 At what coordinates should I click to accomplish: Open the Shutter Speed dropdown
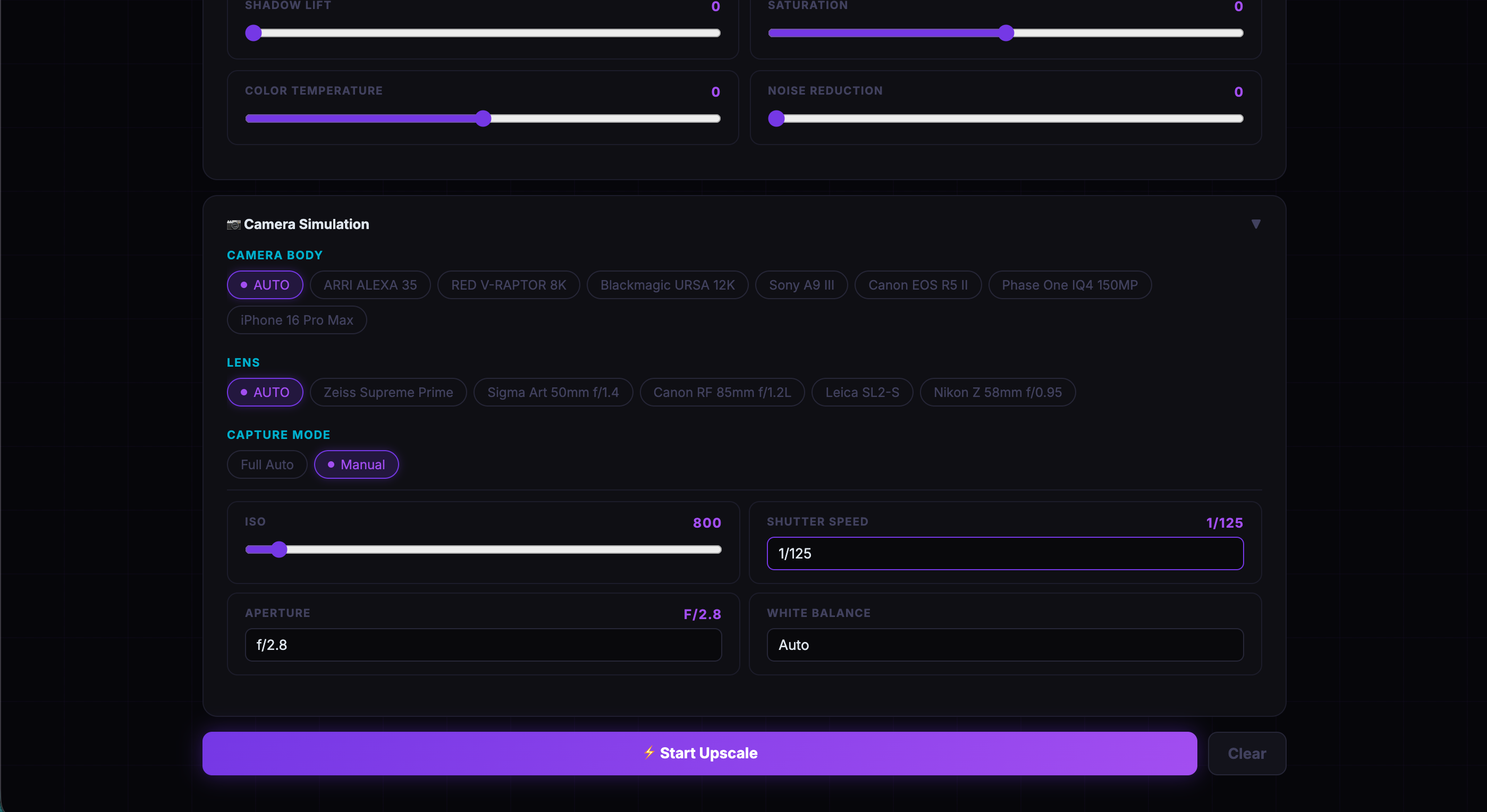(1005, 553)
